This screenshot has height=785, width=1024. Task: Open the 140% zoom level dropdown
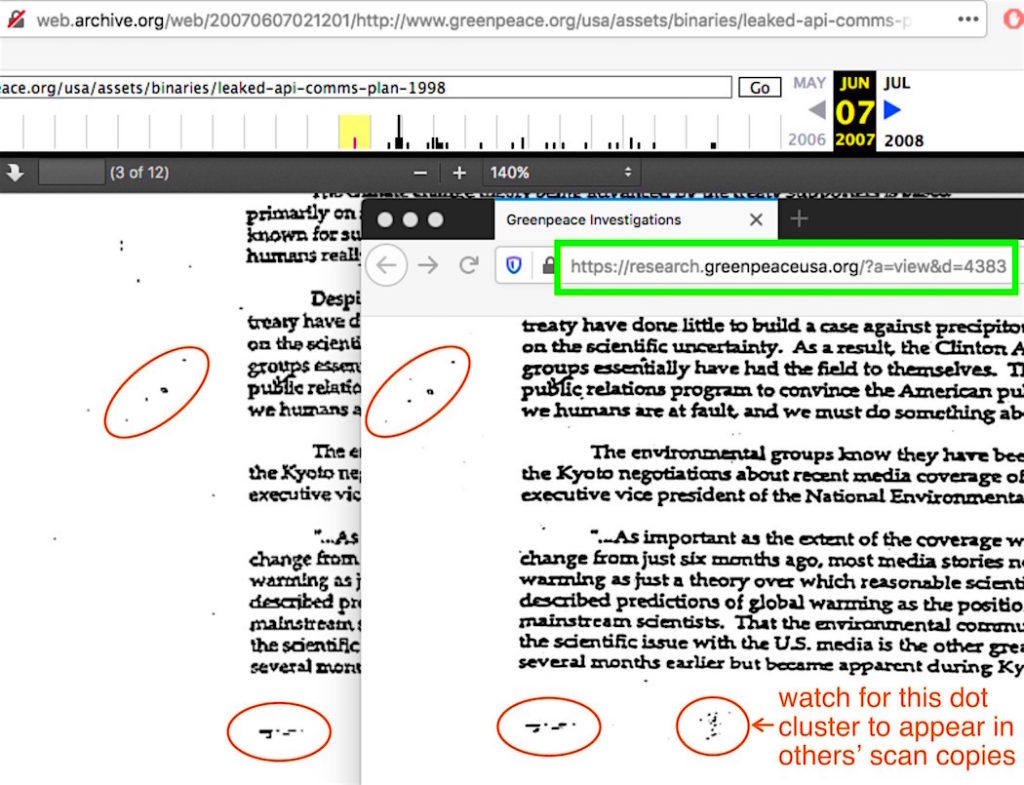(x=561, y=173)
